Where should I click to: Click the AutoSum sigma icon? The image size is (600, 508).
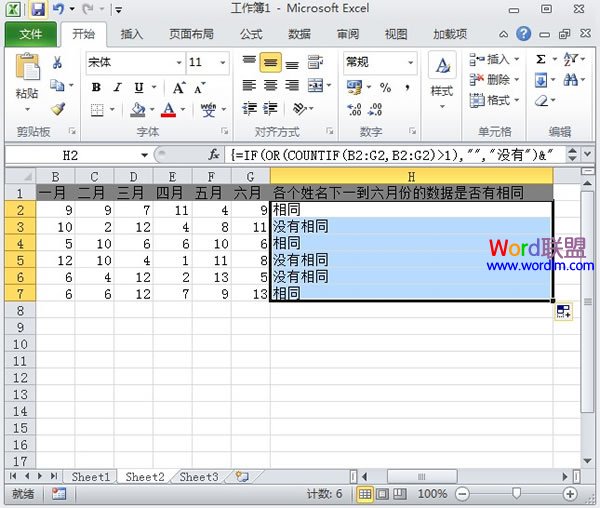(541, 59)
